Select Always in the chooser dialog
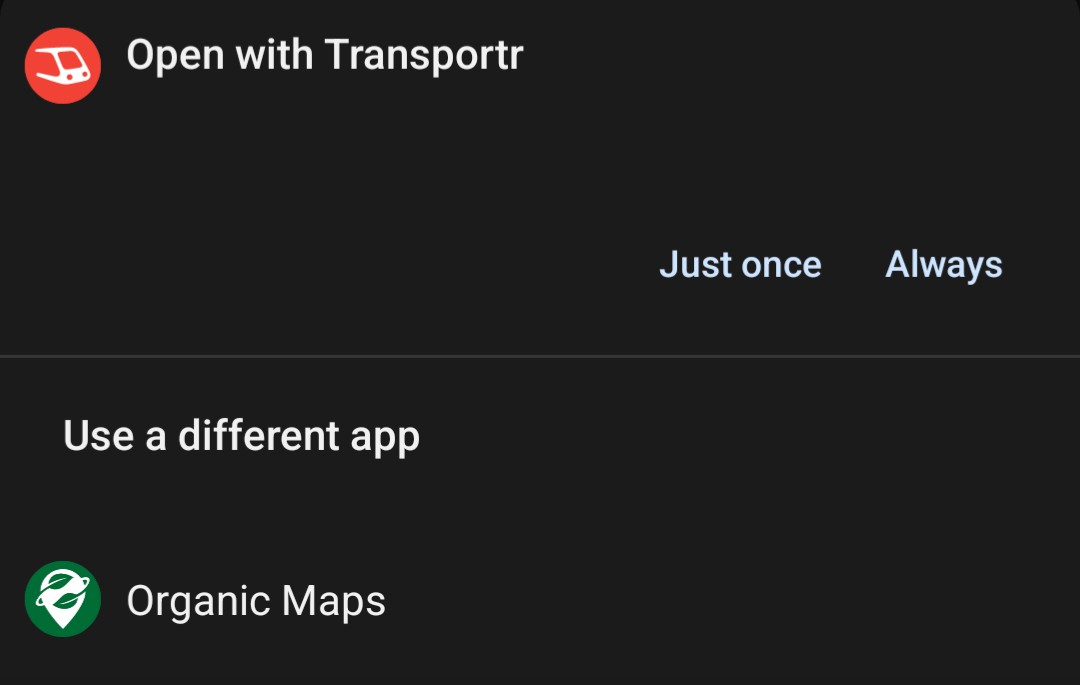1080x685 pixels. pyautogui.click(x=942, y=264)
